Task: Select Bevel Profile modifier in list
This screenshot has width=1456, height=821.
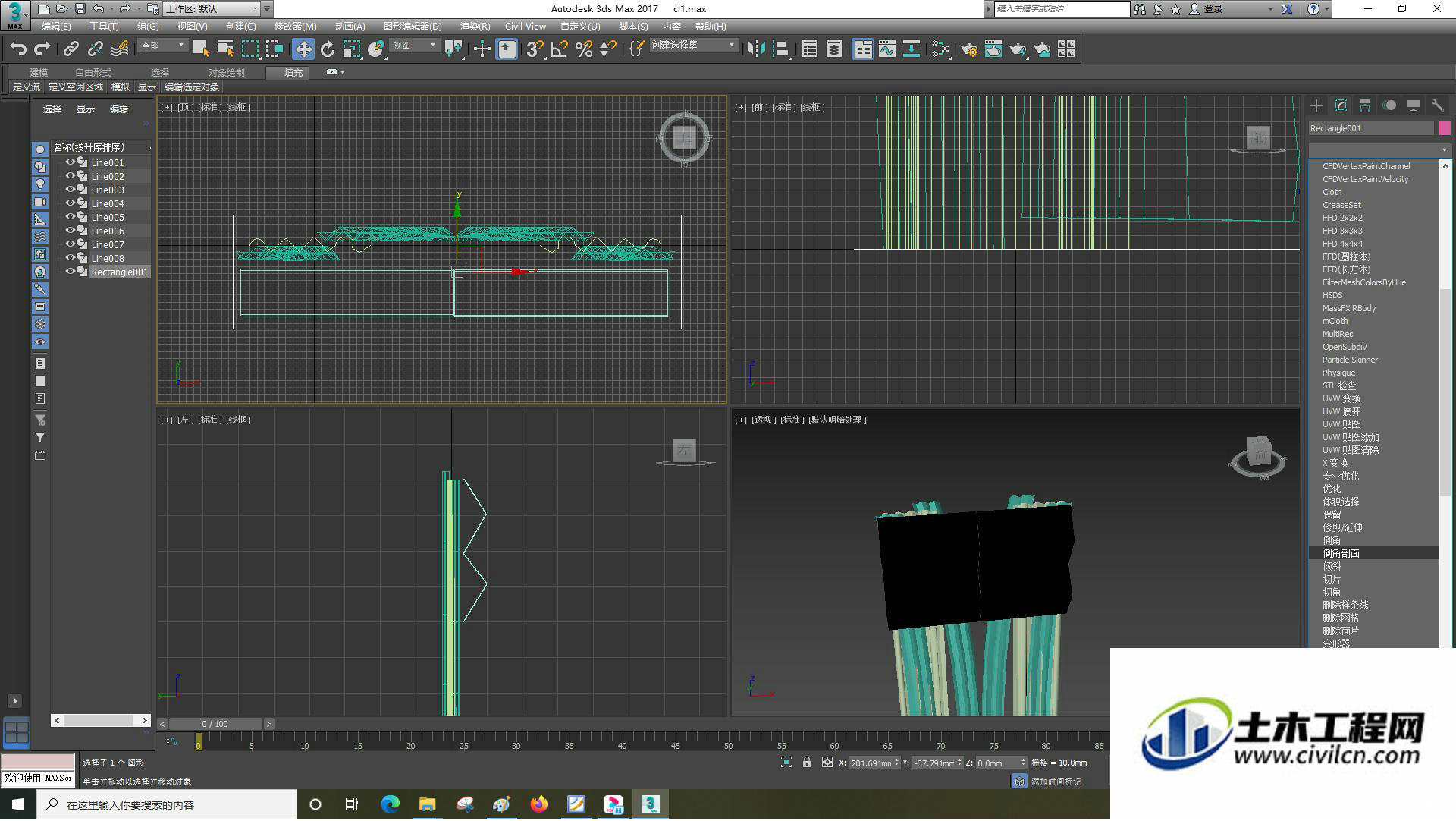Action: click(1373, 553)
